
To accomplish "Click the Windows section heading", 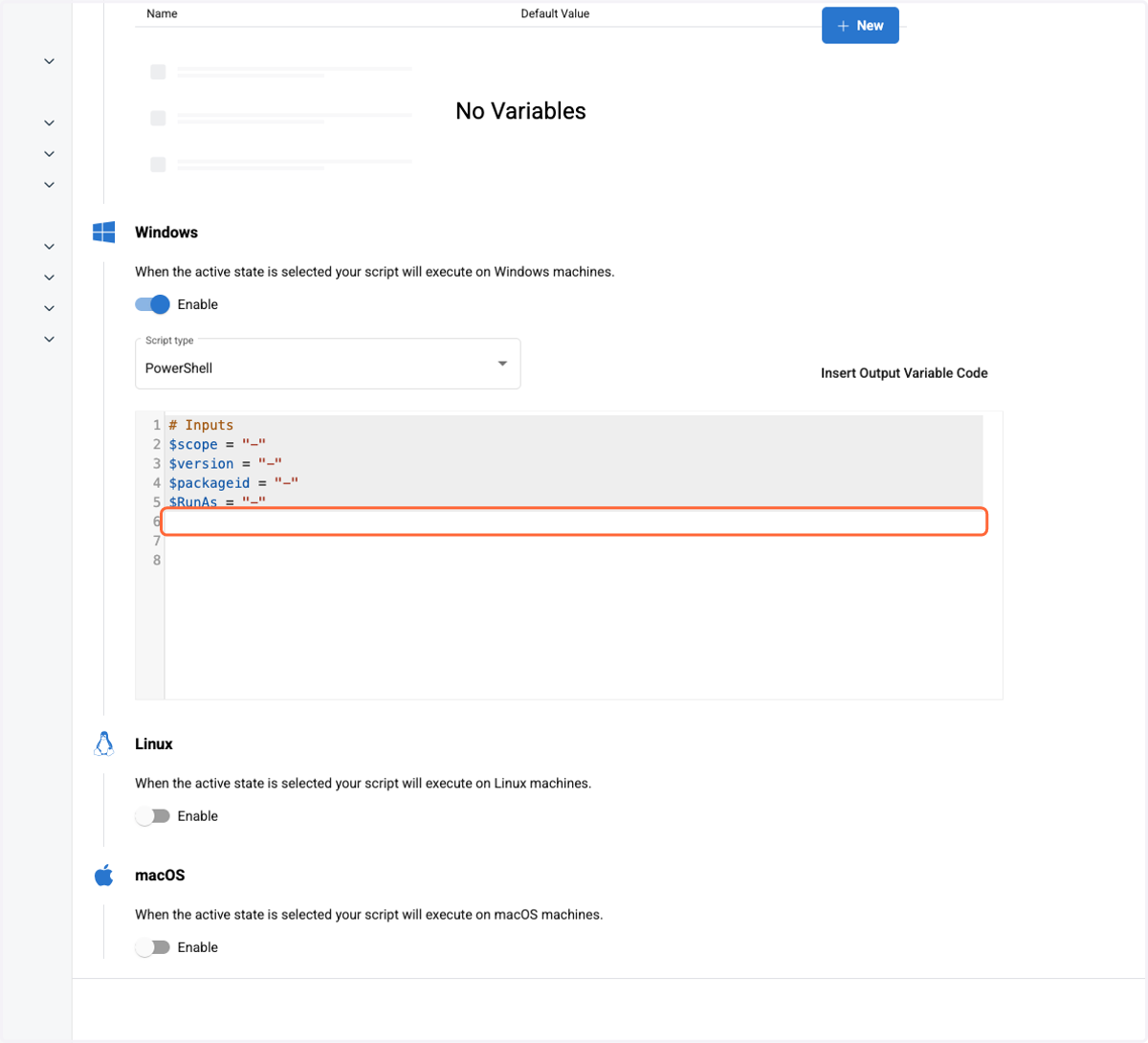I will [166, 233].
